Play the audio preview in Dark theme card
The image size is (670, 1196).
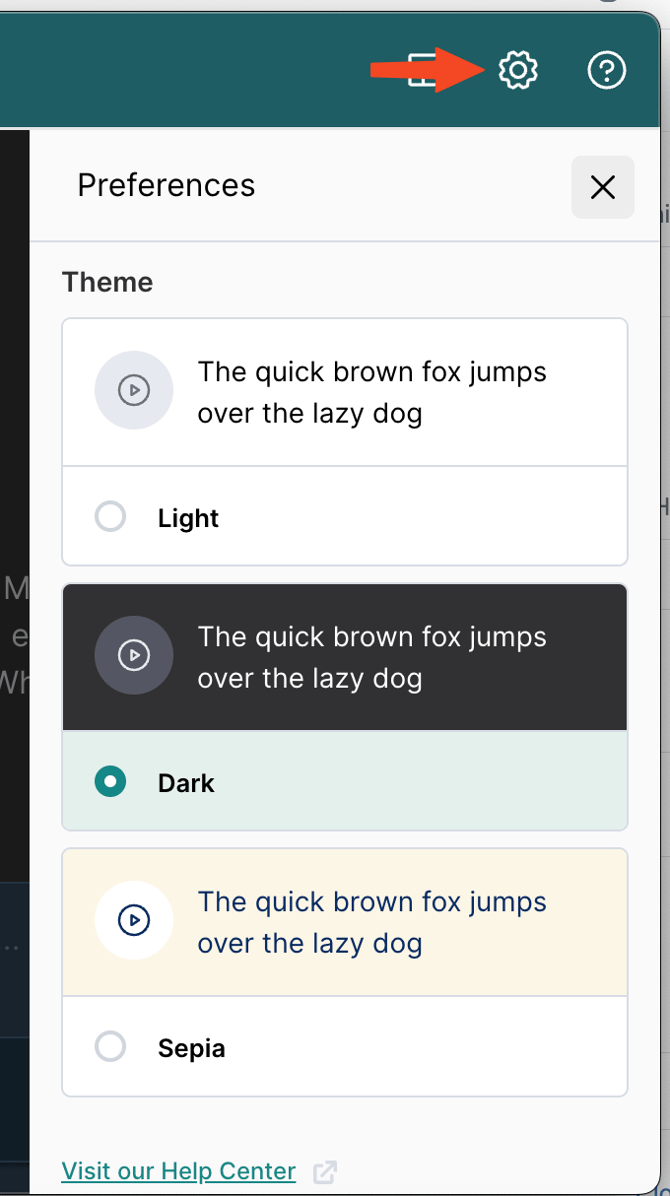(x=134, y=656)
